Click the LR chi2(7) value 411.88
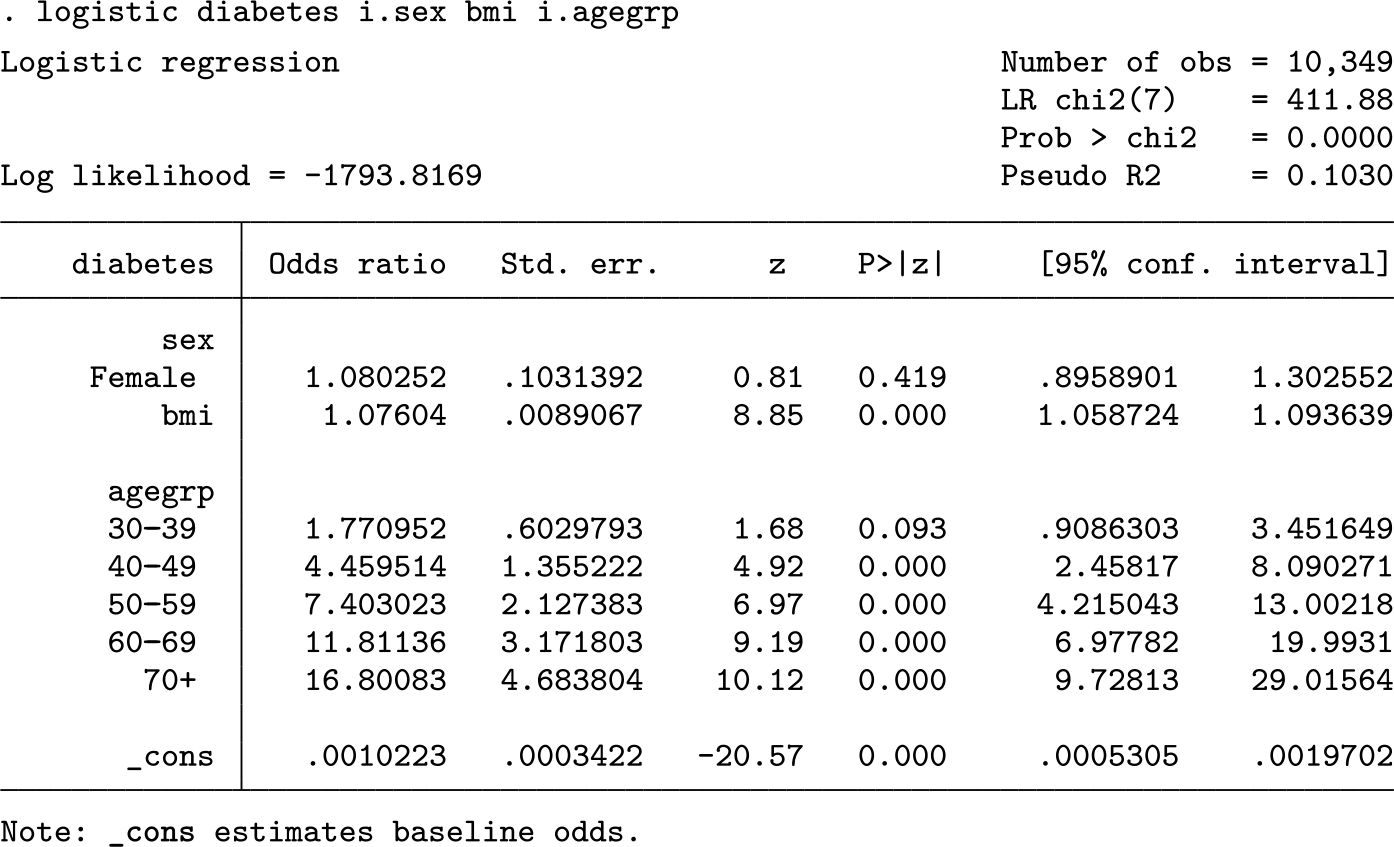The height and width of the screenshot is (847, 1394). pyautogui.click(x=1339, y=100)
